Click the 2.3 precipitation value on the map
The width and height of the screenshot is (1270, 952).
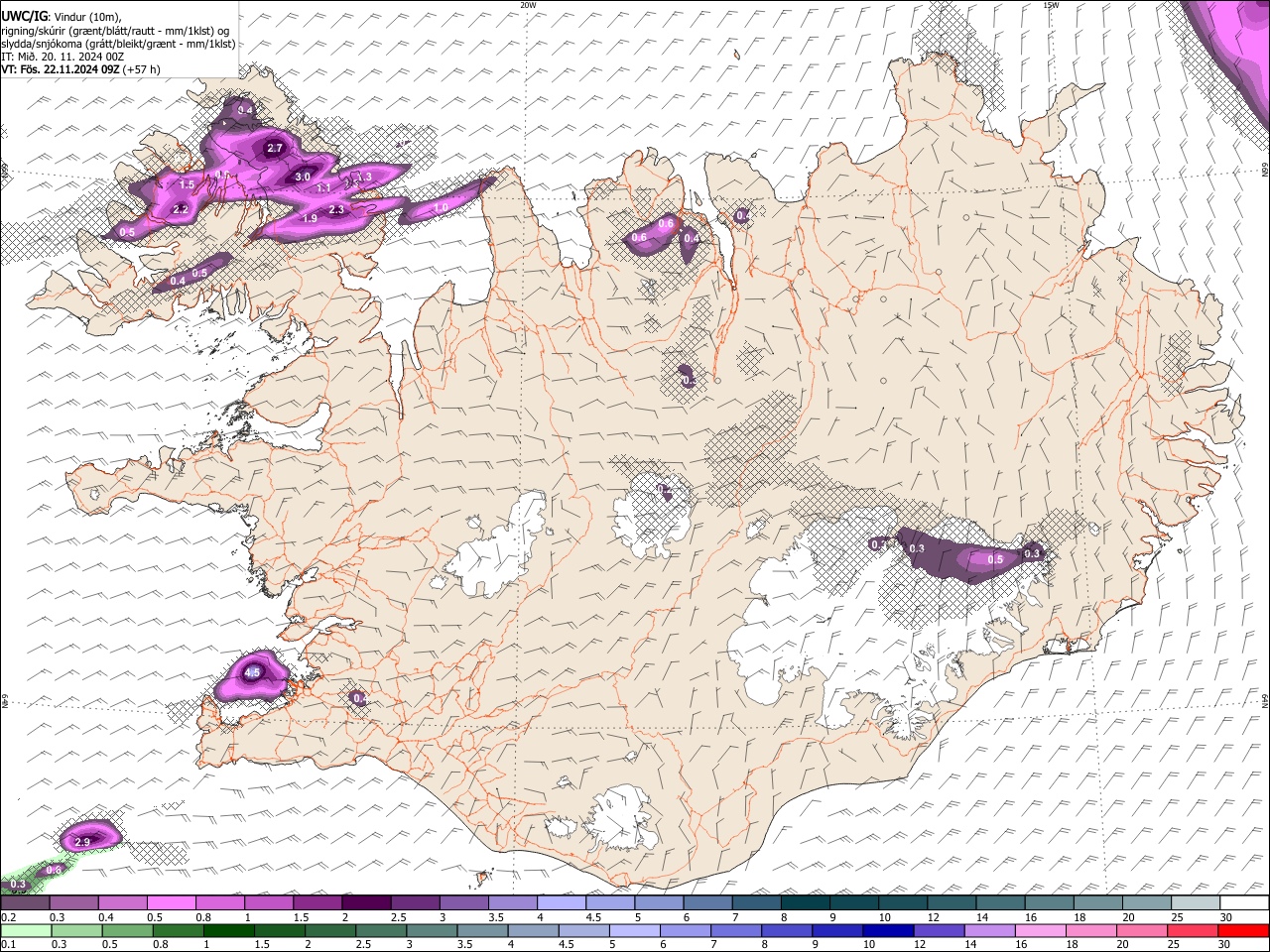[336, 209]
